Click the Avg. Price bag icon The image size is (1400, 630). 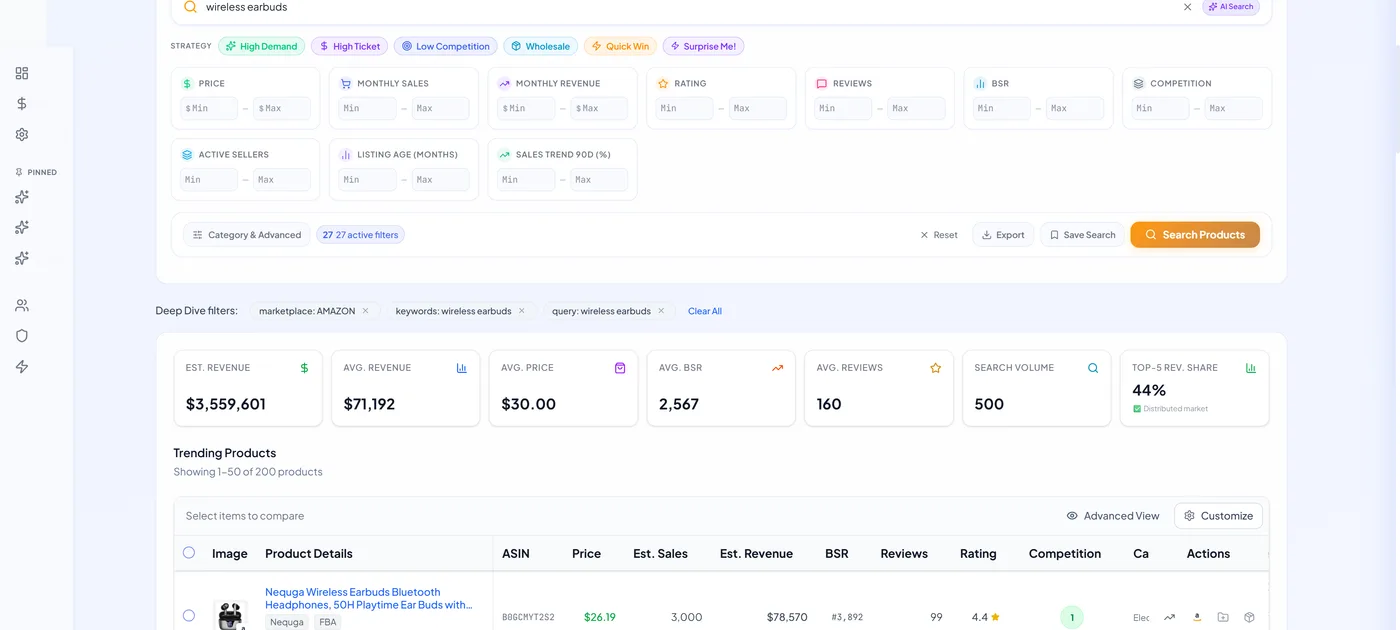tap(620, 368)
